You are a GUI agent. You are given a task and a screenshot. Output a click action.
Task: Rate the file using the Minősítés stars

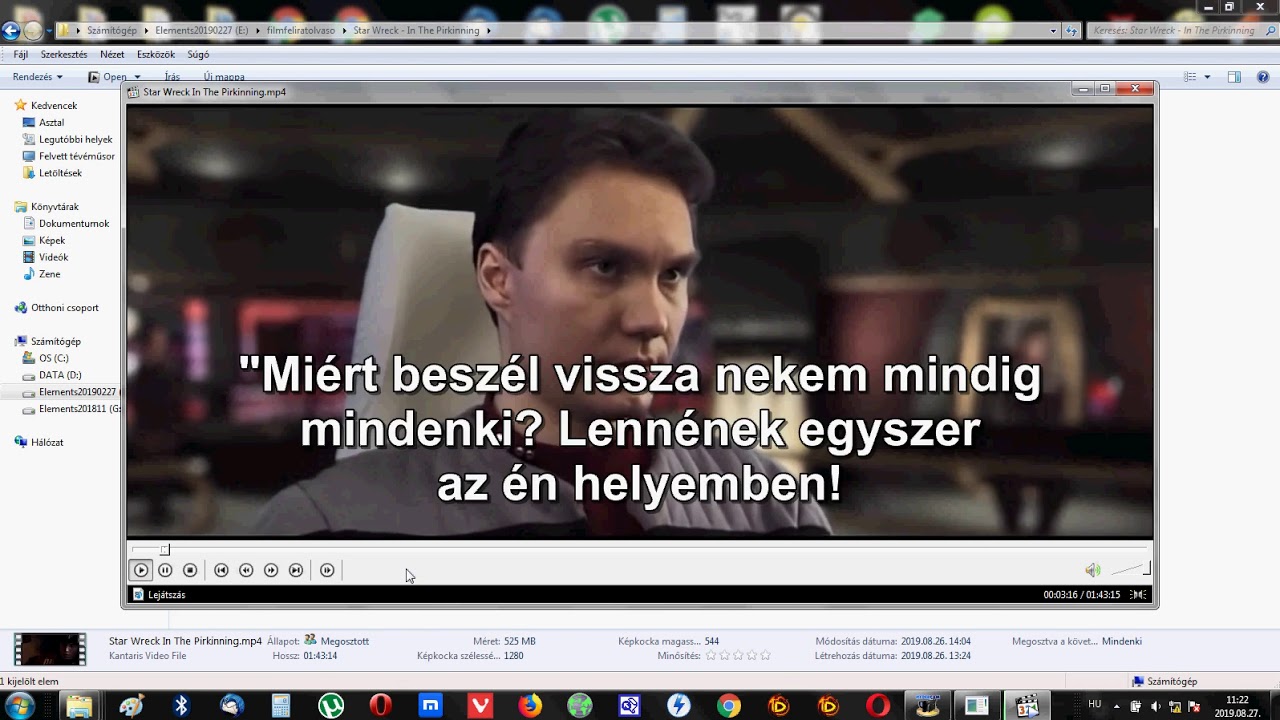pos(738,656)
